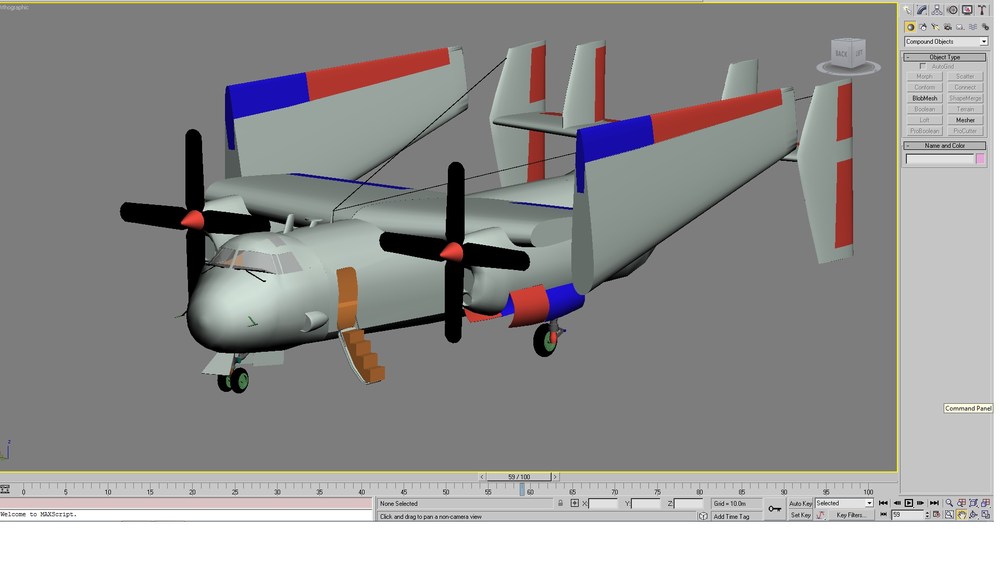
Task: Open the Utilities hammer tab
Action: 982,10
